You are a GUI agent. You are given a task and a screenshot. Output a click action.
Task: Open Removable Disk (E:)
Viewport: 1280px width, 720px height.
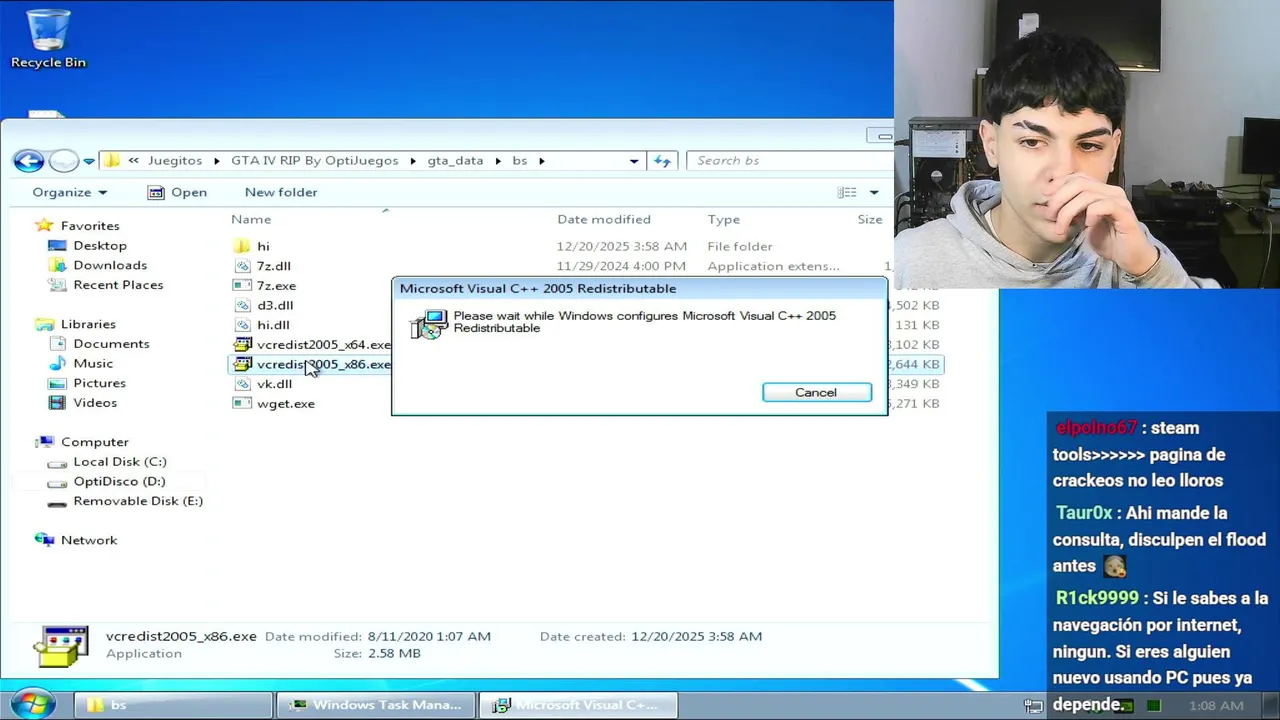[138, 501]
